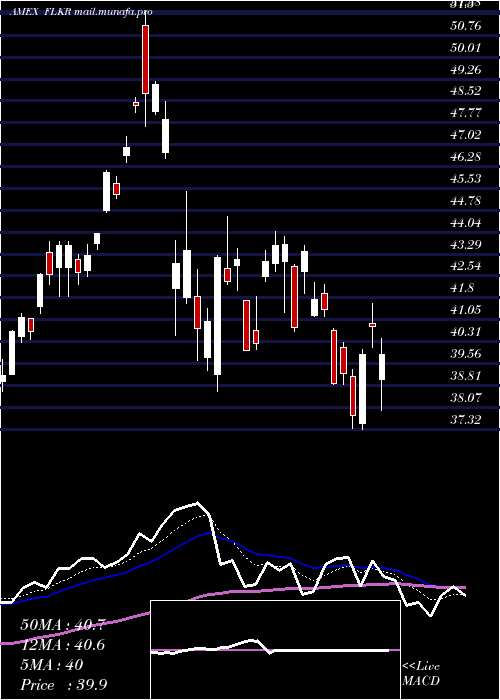
Task: Click the 47.77 price axis label
Action: tap(466, 113)
